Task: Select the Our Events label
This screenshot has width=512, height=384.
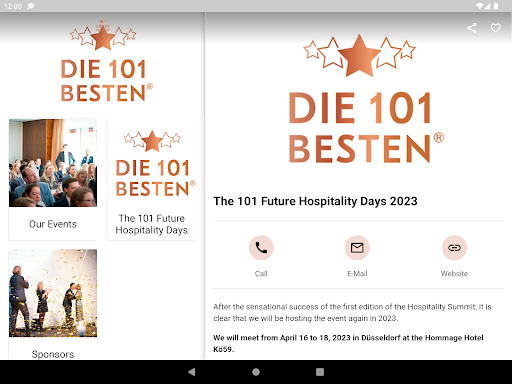Action: (x=53, y=224)
